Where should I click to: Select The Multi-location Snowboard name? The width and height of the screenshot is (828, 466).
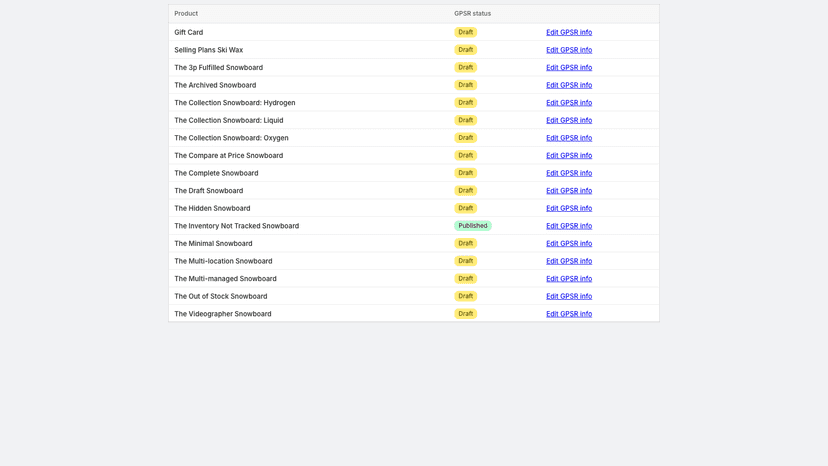coord(223,261)
